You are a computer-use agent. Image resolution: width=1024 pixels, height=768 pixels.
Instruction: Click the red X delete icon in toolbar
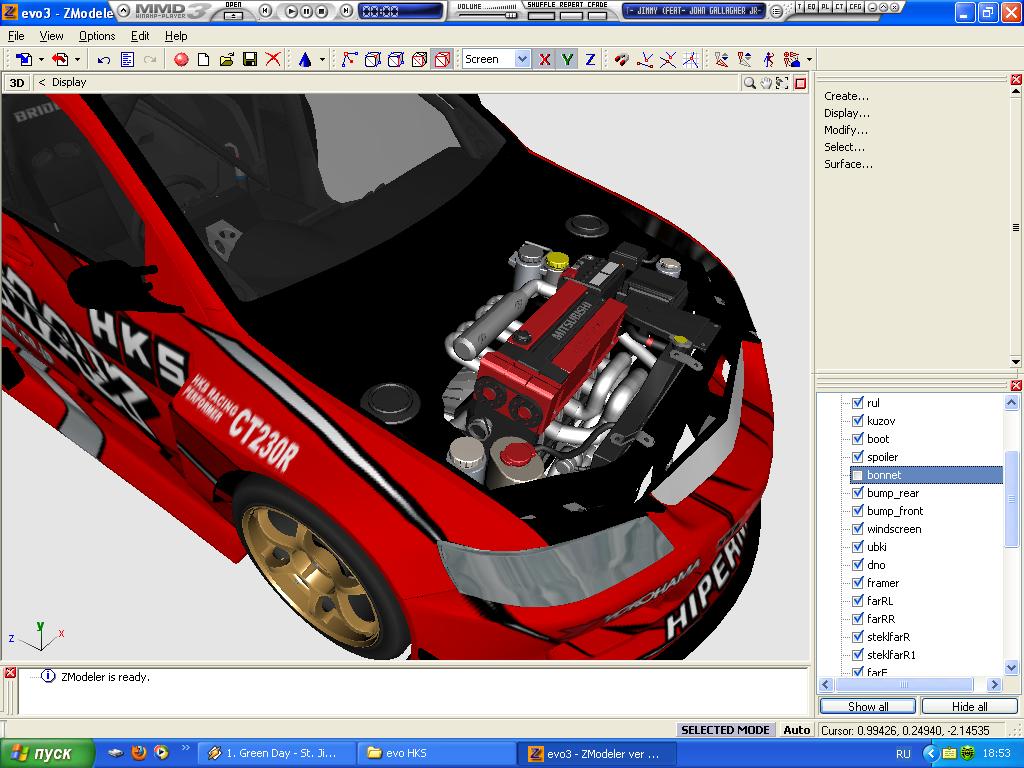pyautogui.click(x=273, y=60)
